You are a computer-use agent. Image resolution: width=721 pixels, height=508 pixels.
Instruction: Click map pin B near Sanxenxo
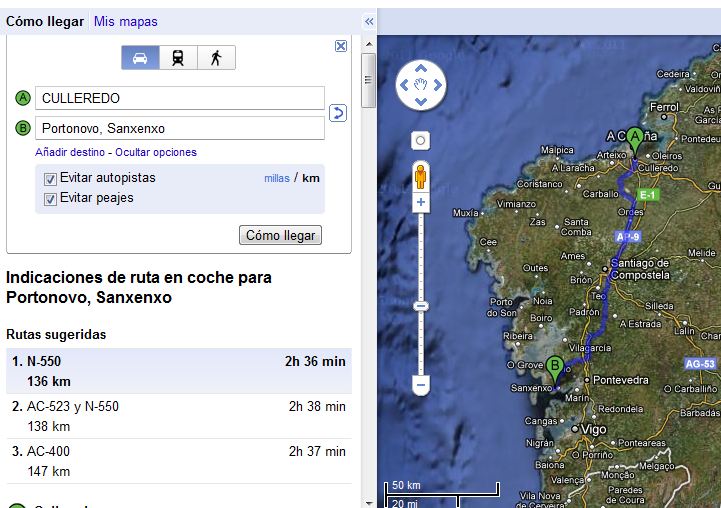click(x=555, y=369)
